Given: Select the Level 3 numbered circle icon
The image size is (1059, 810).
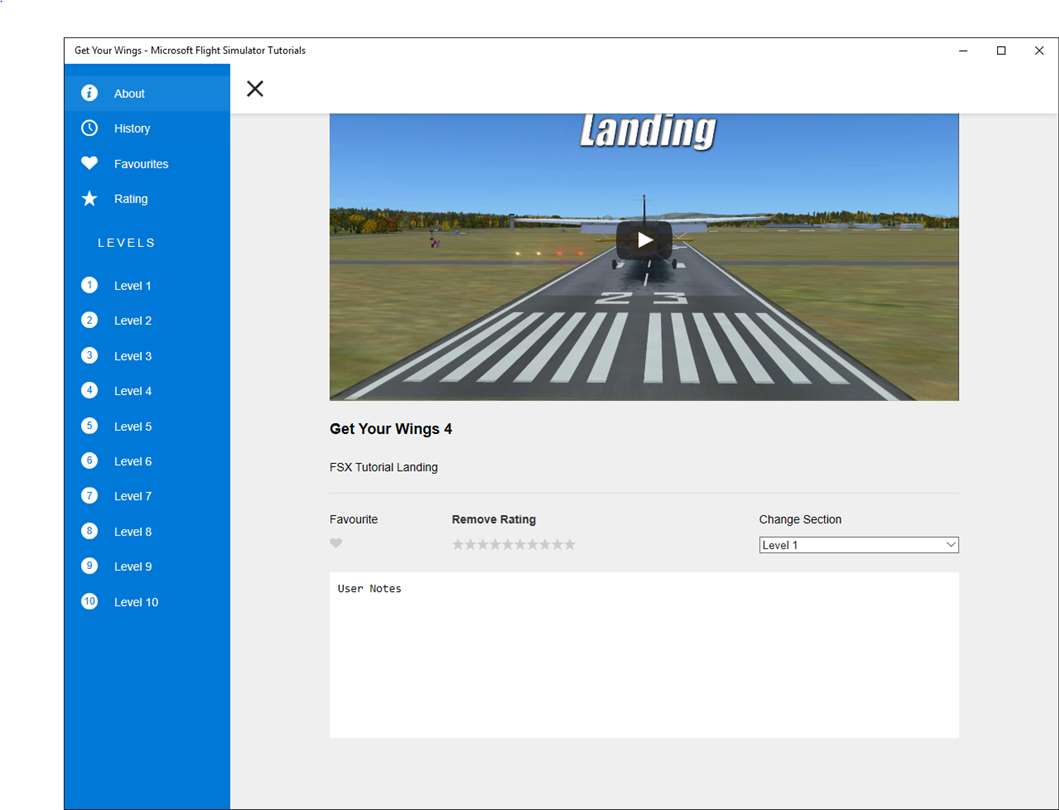Looking at the screenshot, I should point(89,355).
